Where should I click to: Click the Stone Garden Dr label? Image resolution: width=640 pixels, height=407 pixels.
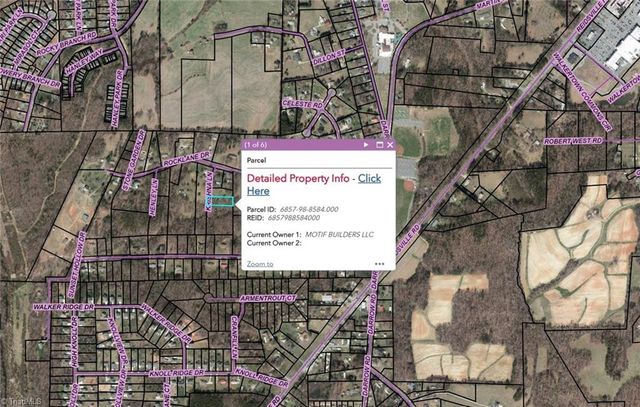click(134, 160)
